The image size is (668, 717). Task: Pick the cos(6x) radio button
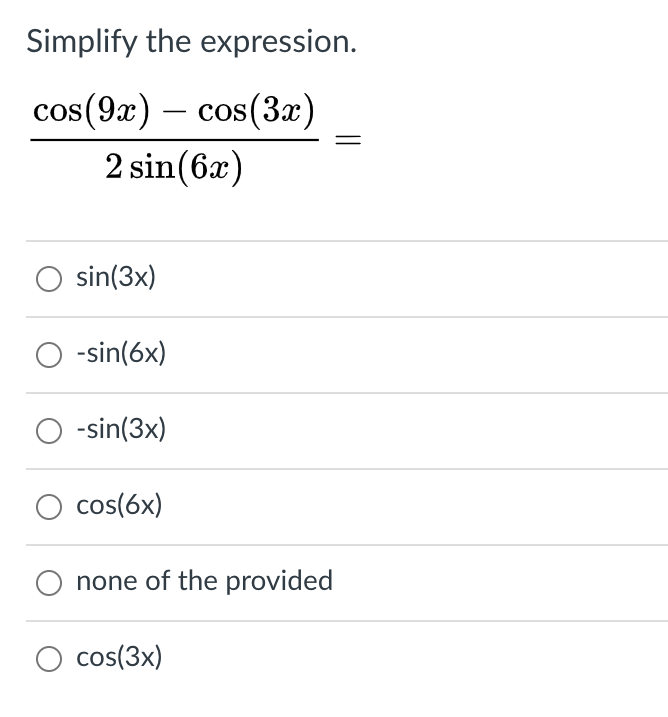49,507
